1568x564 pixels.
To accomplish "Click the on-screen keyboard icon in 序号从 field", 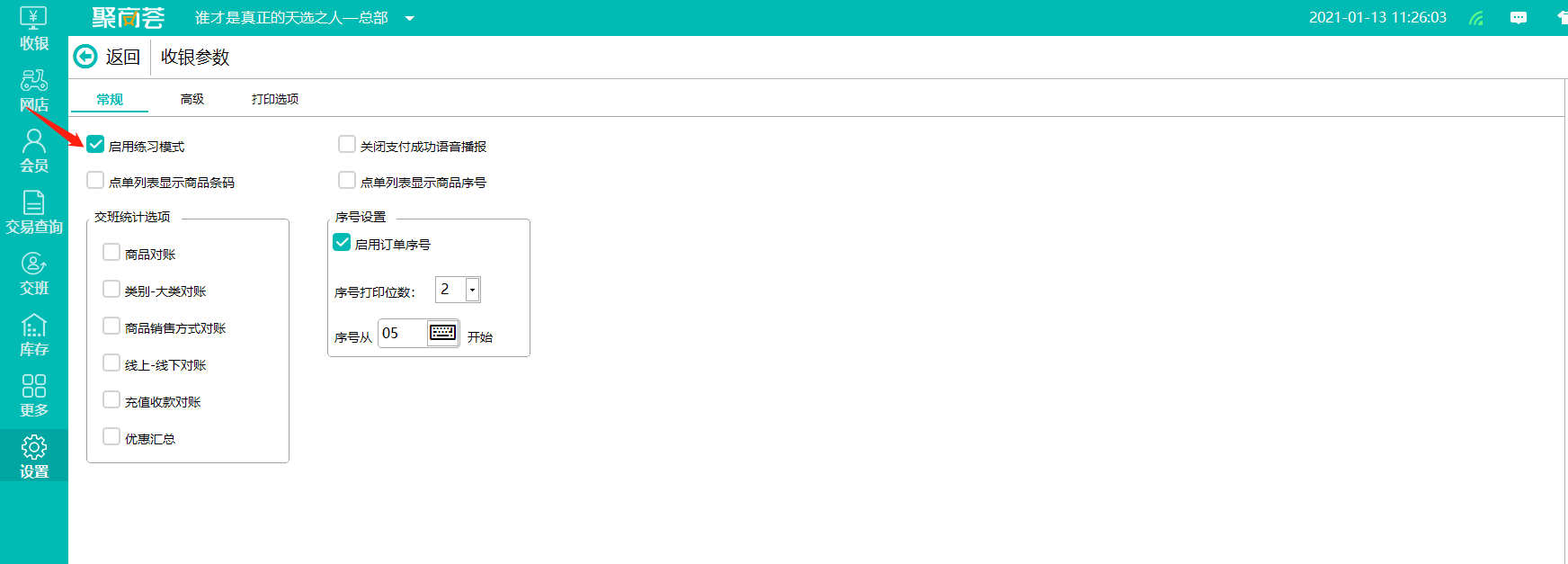I will click(x=442, y=333).
